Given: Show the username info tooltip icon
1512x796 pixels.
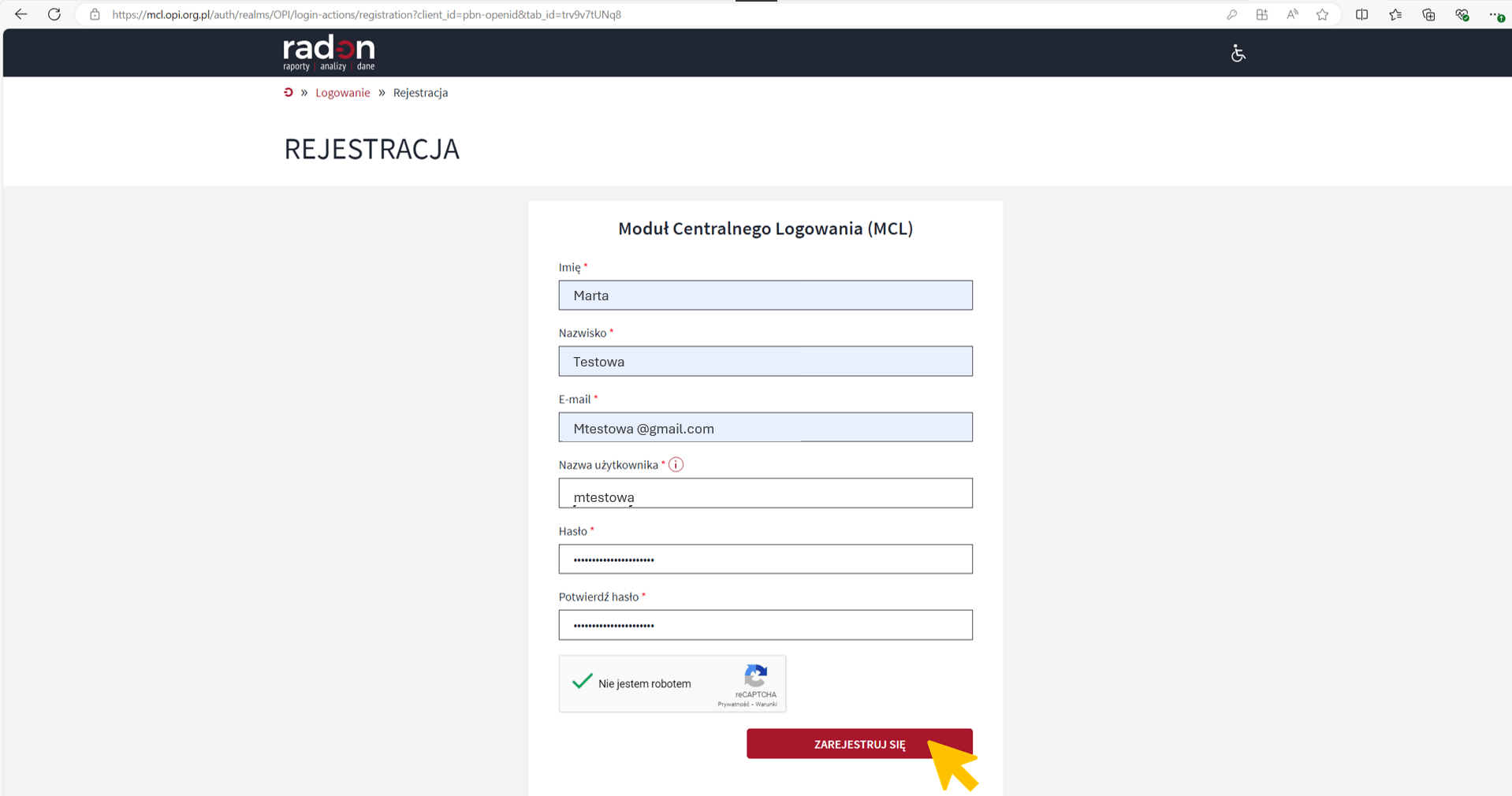Looking at the screenshot, I should click(x=676, y=465).
